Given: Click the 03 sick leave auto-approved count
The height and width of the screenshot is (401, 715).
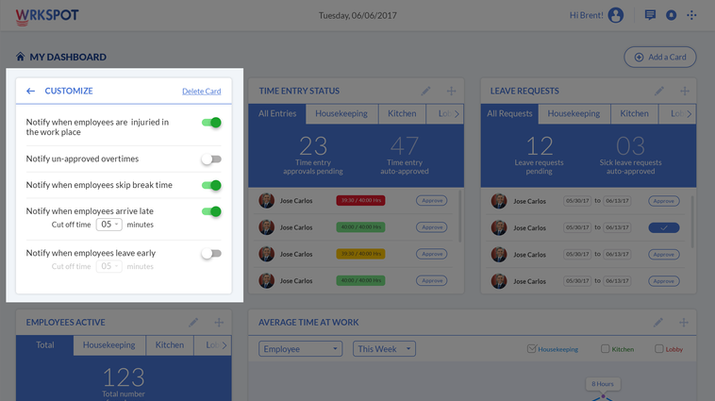Looking at the screenshot, I should coord(631,146).
